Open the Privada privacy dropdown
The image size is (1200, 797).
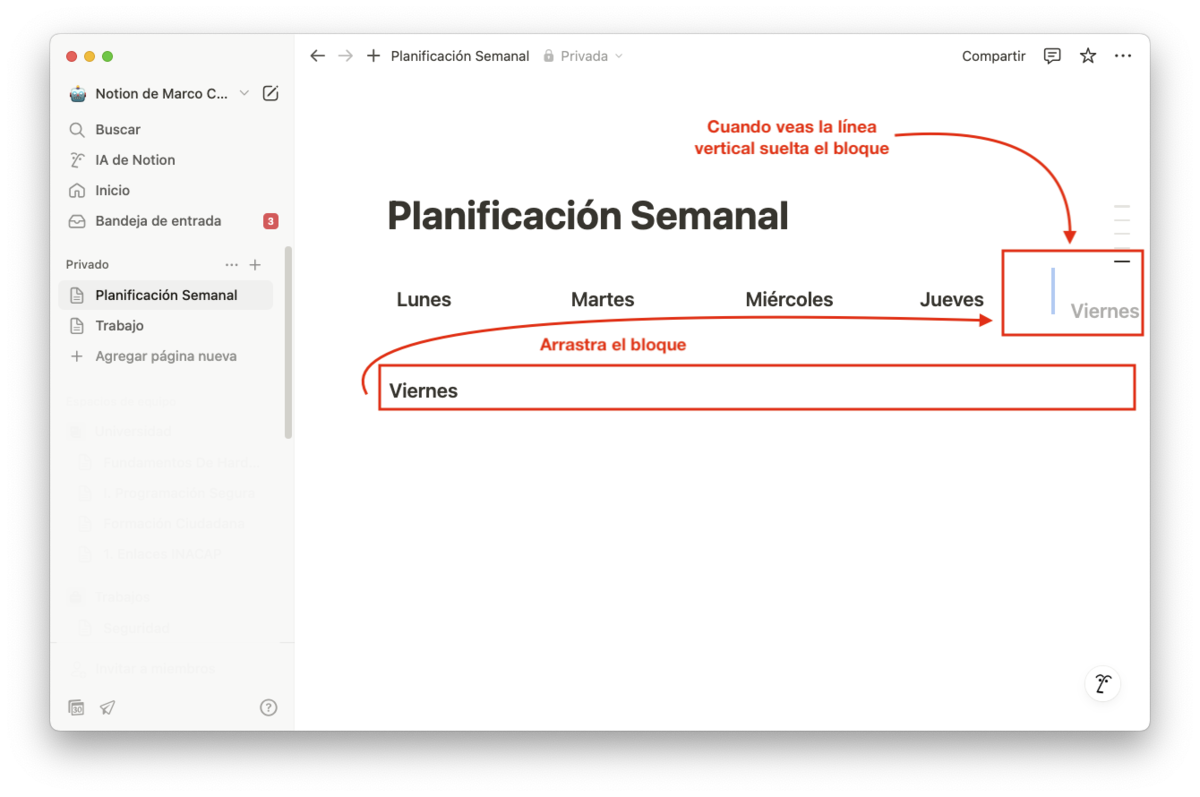click(584, 56)
